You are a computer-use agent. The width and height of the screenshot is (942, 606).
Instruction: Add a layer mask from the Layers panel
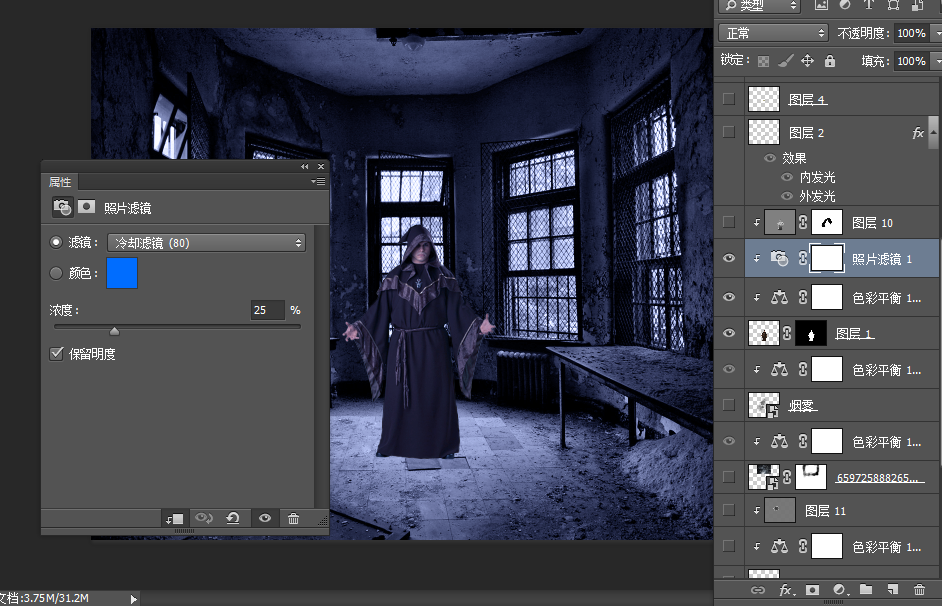(812, 591)
